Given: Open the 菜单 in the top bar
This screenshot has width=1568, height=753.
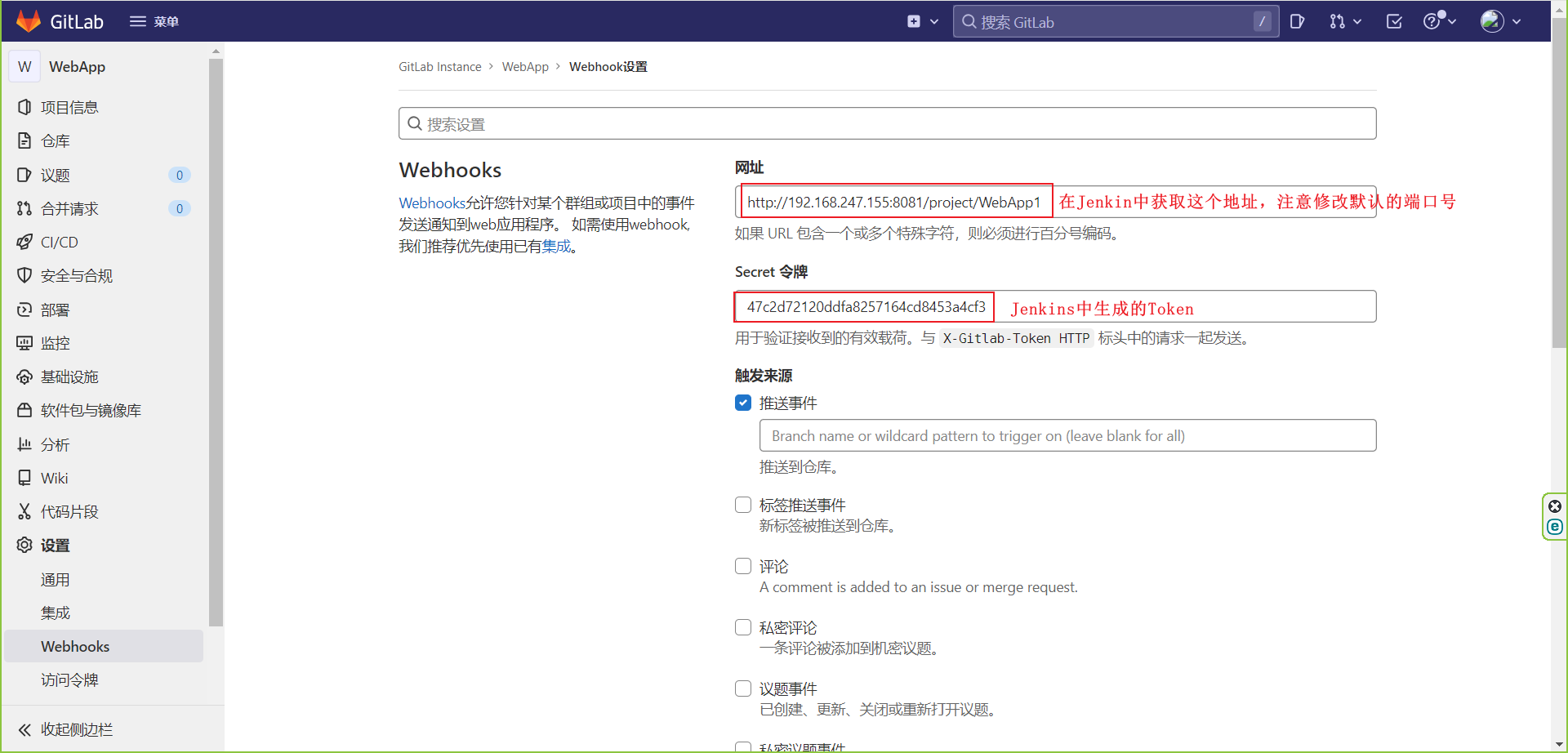Looking at the screenshot, I should coord(154,21).
